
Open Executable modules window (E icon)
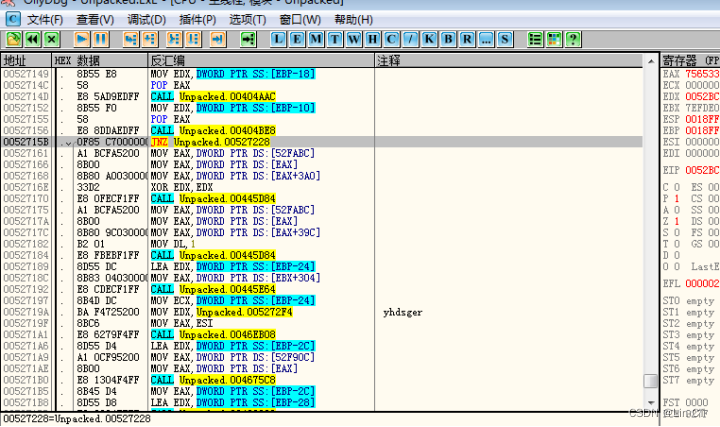(x=297, y=39)
